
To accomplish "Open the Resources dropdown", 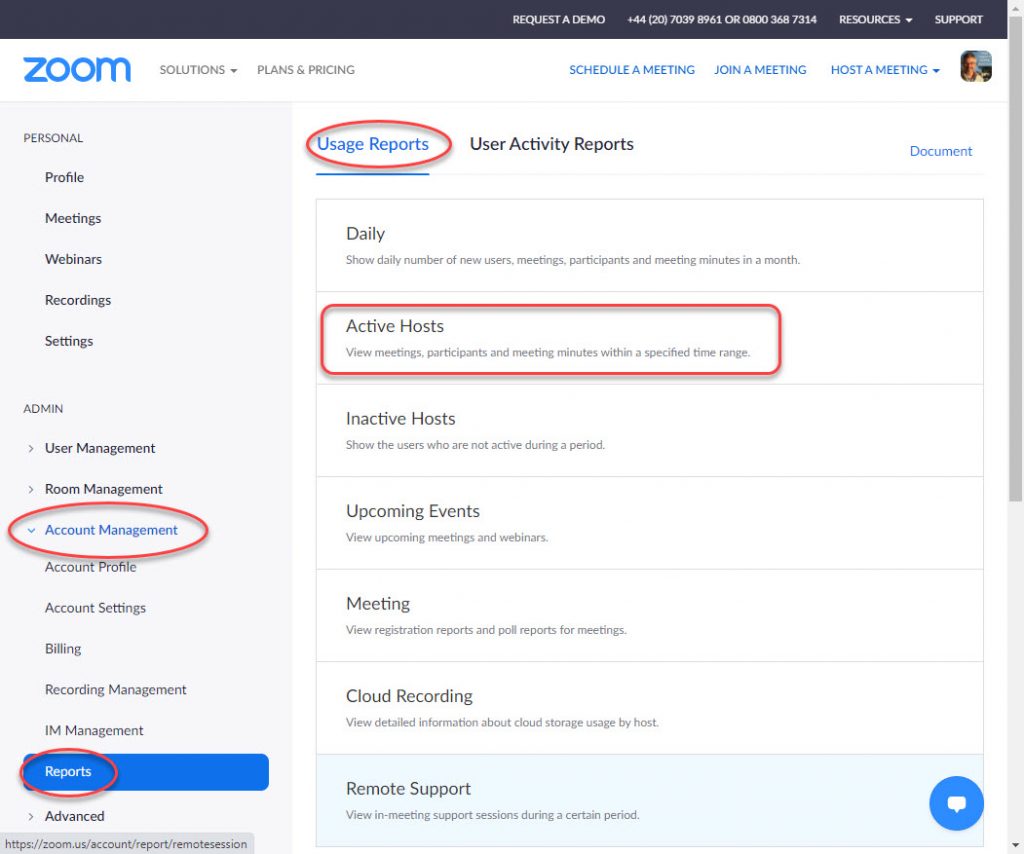I will [x=874, y=19].
